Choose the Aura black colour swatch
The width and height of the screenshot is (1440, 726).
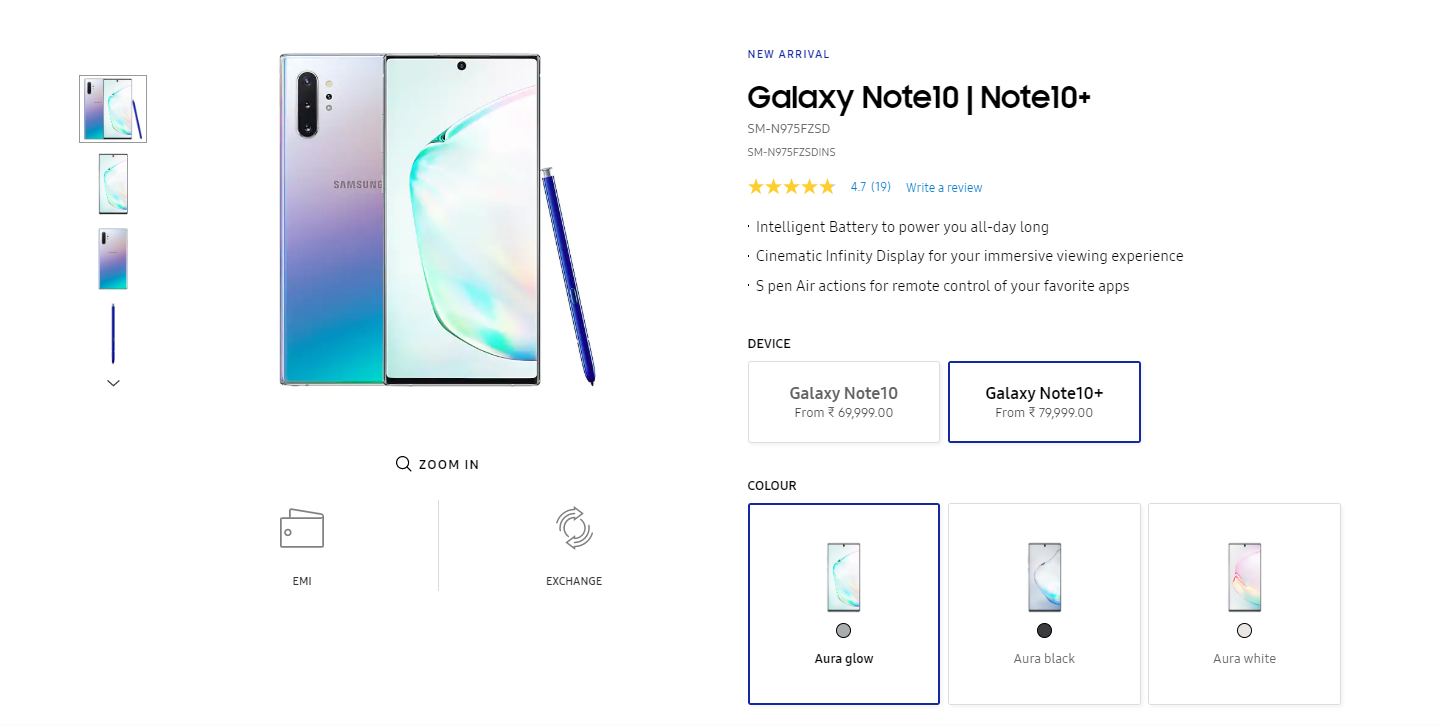tap(1044, 577)
